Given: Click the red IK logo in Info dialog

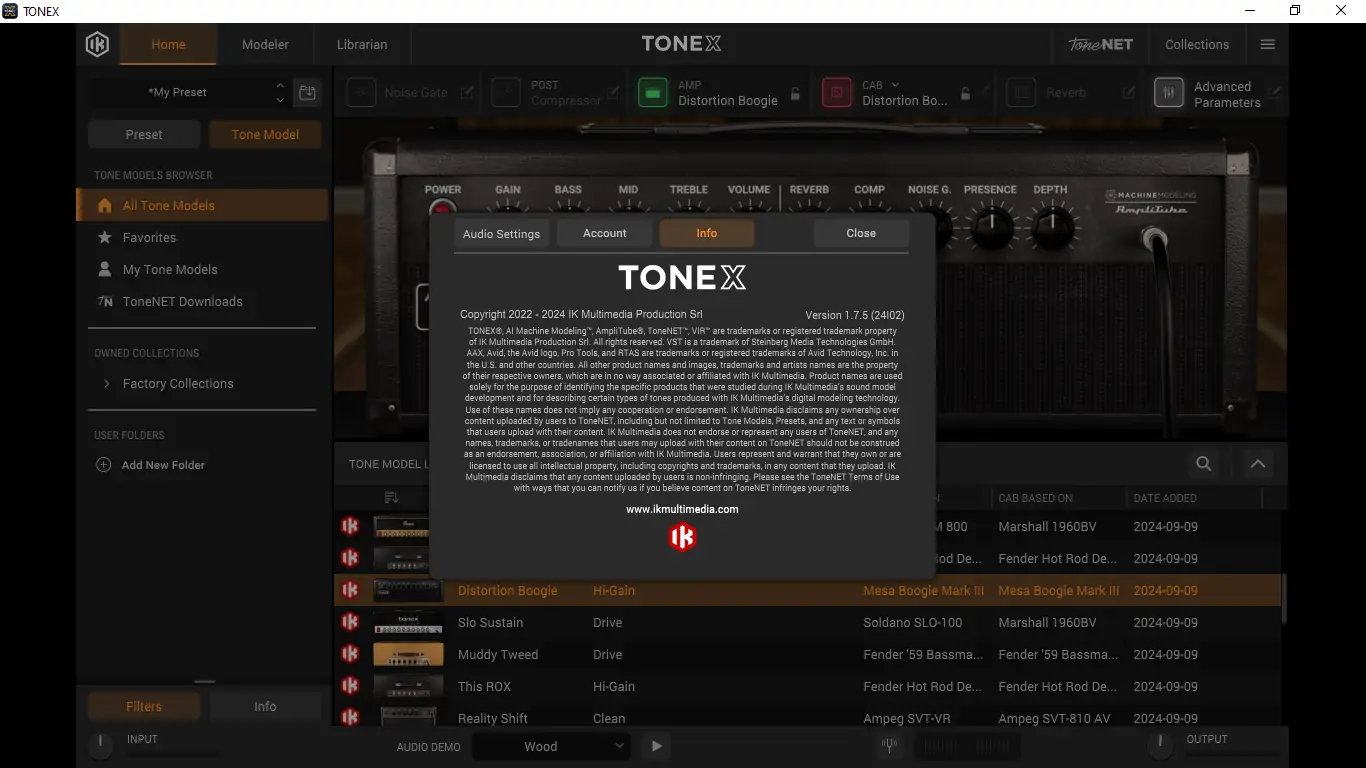Looking at the screenshot, I should pos(682,537).
